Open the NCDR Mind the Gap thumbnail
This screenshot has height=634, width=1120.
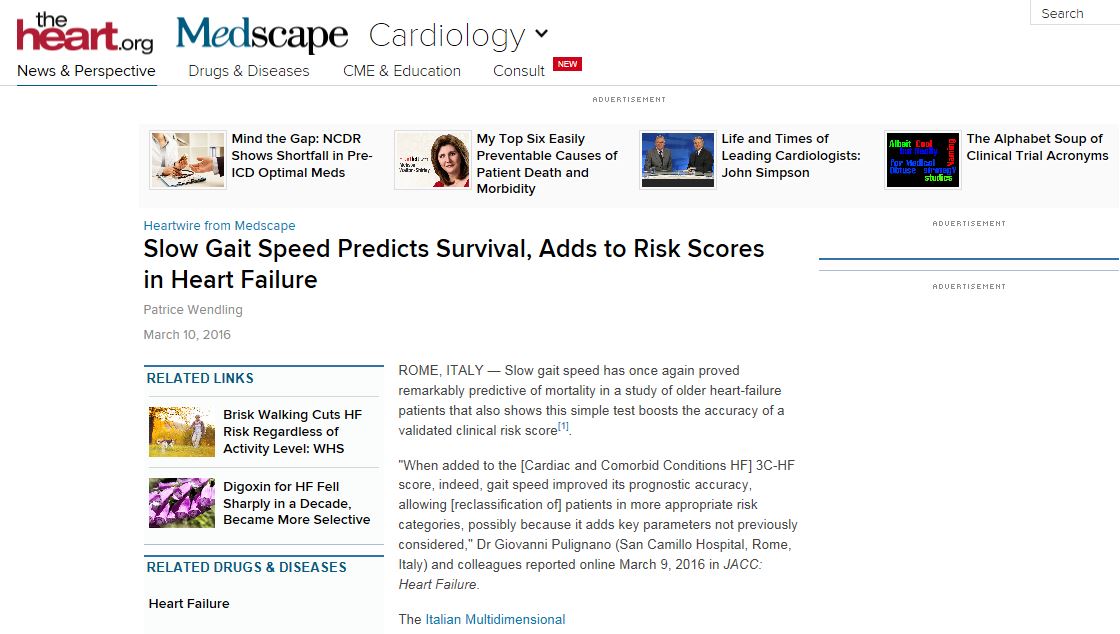[x=188, y=160]
